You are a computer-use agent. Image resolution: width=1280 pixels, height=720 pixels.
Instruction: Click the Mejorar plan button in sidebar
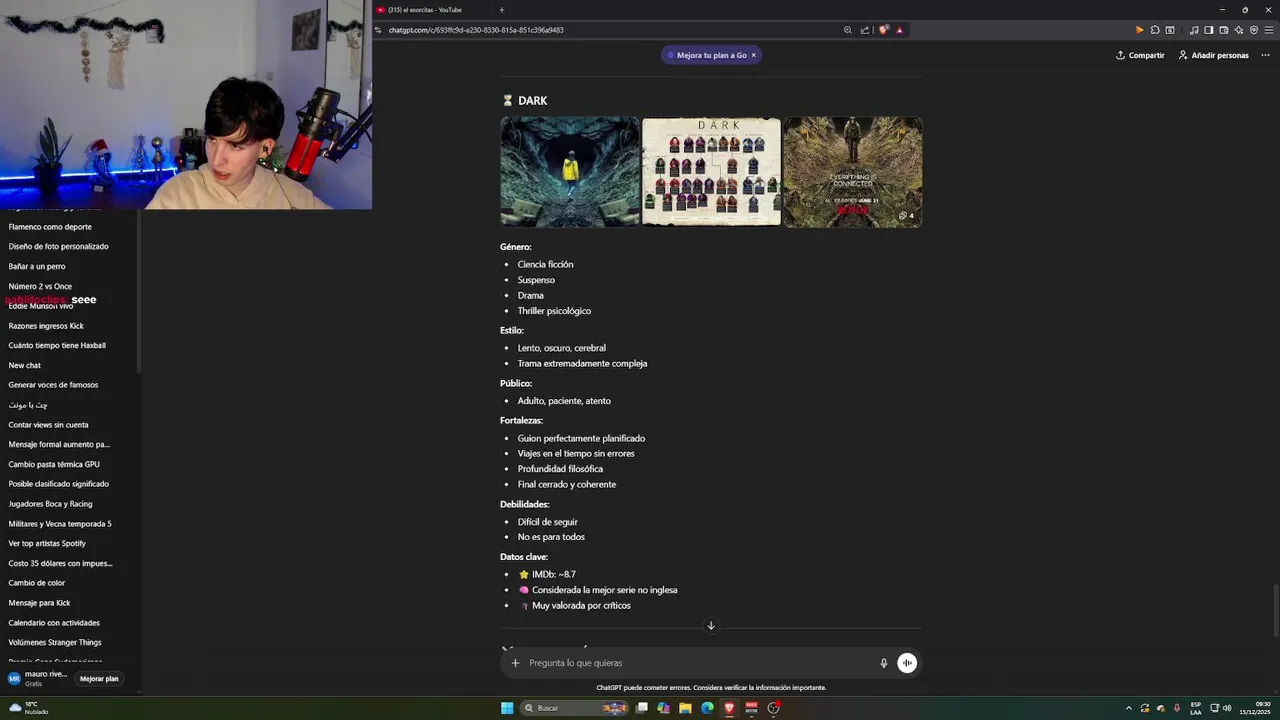click(99, 679)
